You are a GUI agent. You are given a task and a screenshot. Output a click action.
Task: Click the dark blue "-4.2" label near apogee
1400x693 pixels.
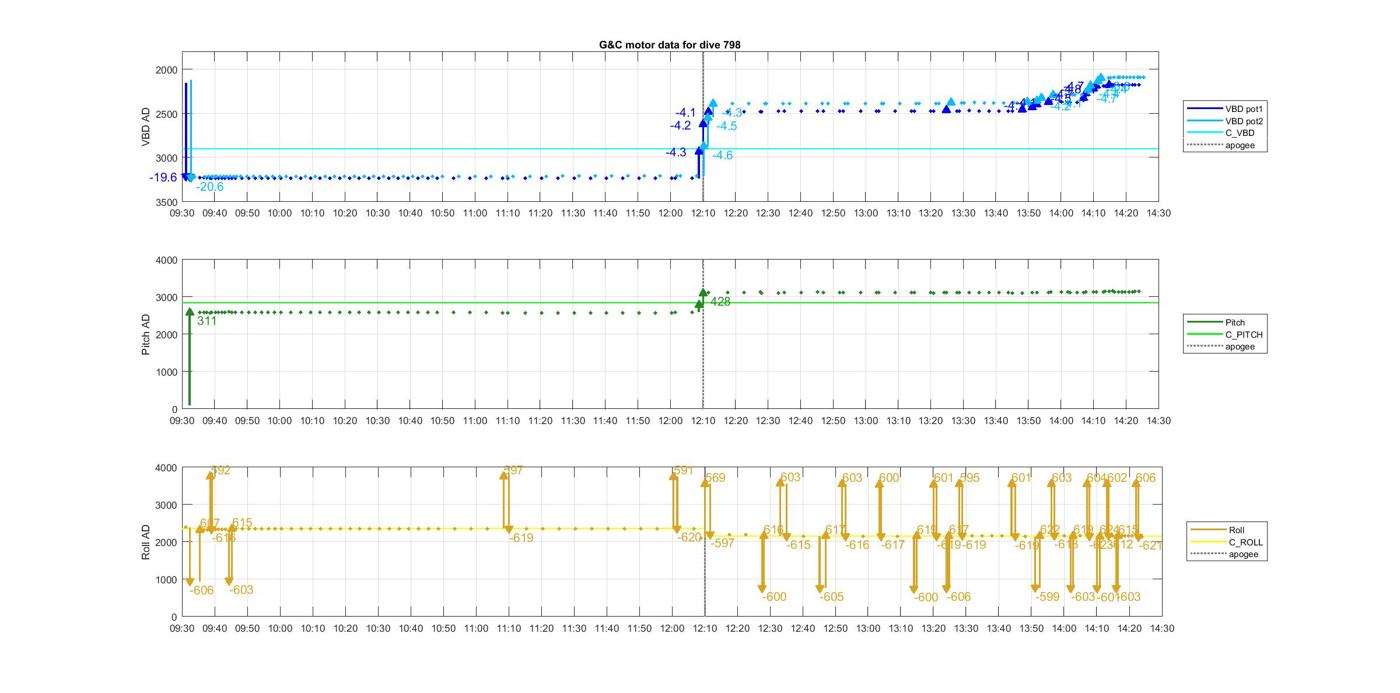coord(680,126)
